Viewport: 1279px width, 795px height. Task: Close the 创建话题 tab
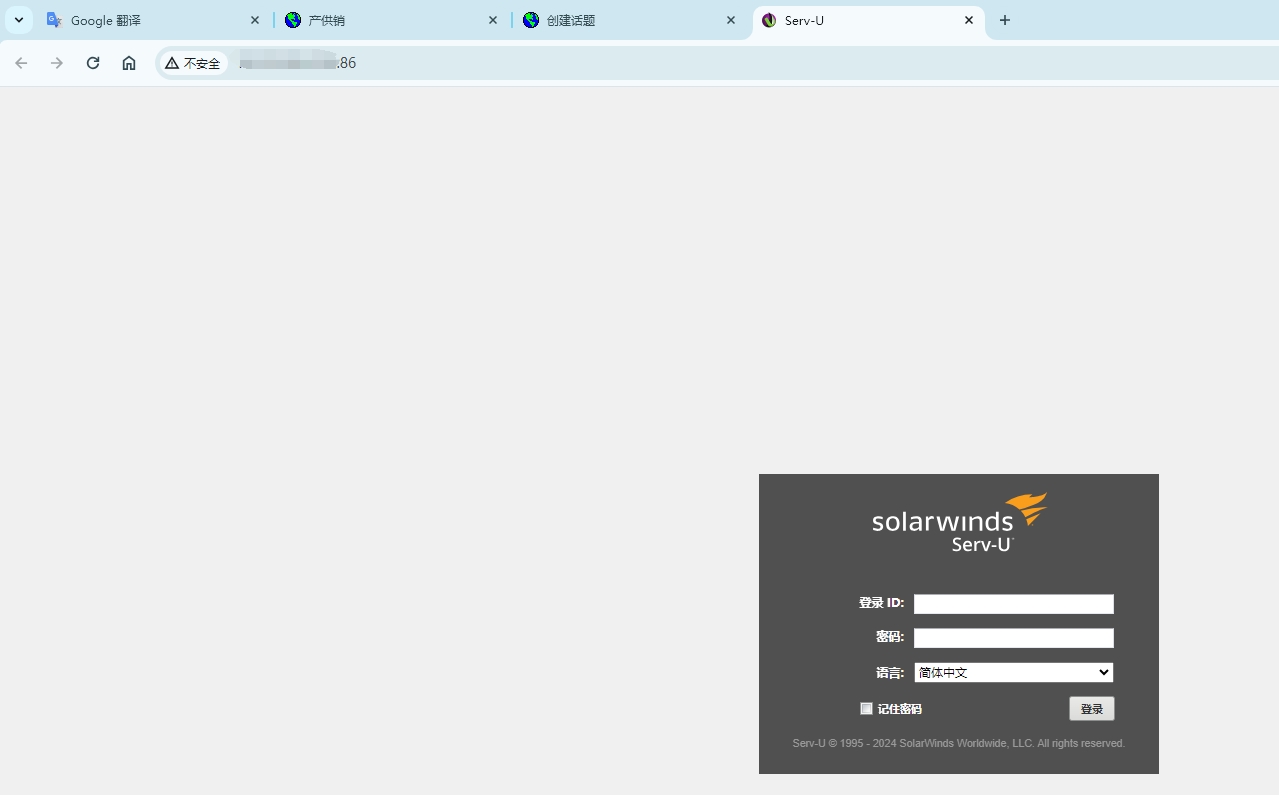point(731,20)
